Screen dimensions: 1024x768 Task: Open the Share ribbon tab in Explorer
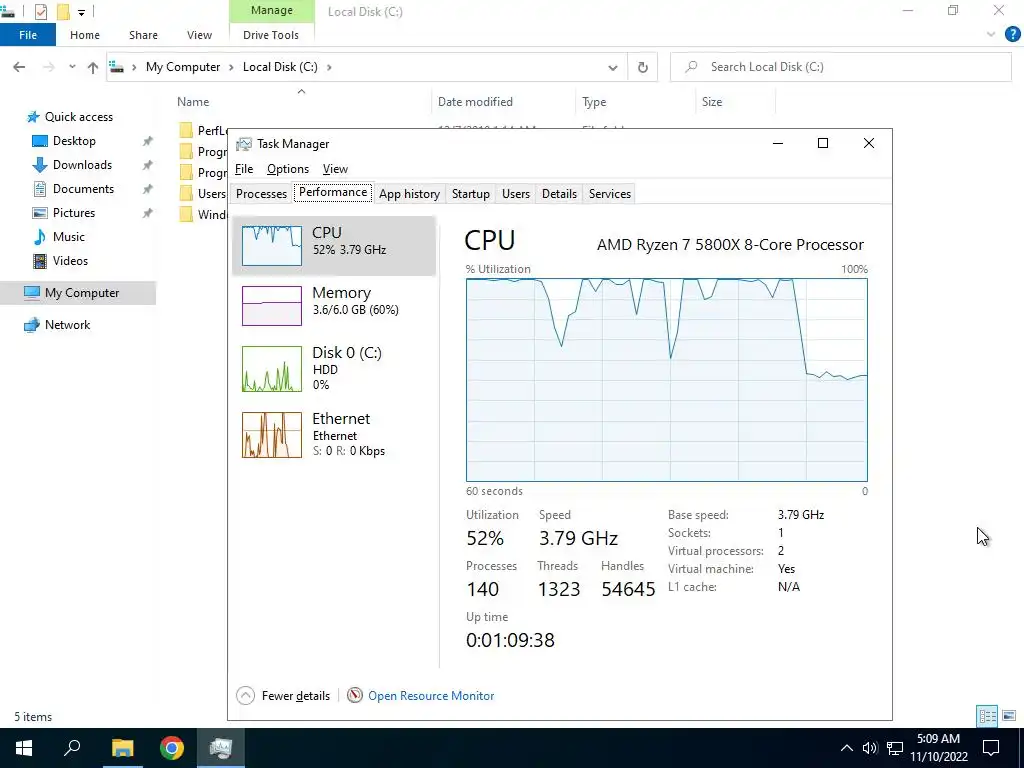[143, 35]
